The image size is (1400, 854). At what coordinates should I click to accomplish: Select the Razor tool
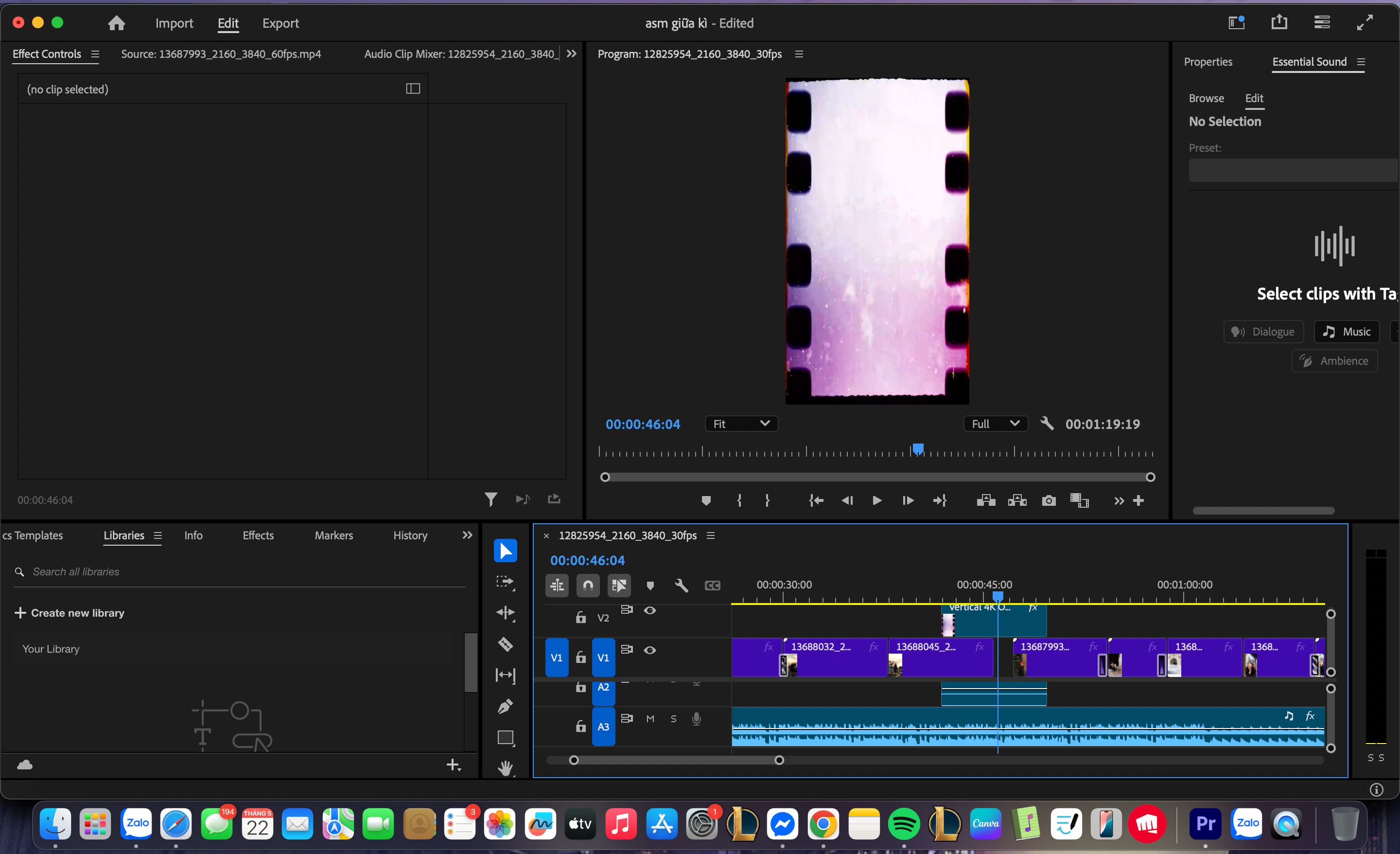click(x=505, y=644)
